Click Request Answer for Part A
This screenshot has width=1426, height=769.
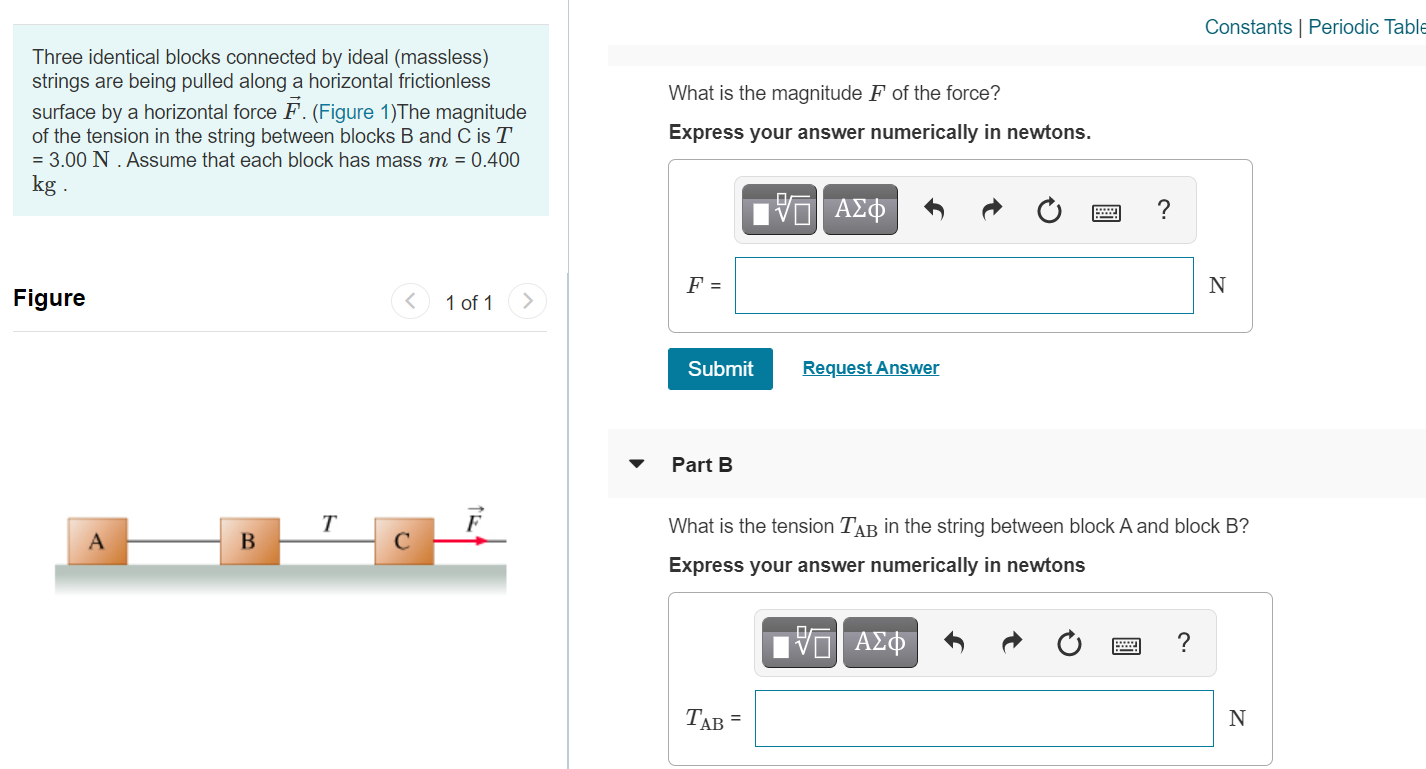click(870, 367)
